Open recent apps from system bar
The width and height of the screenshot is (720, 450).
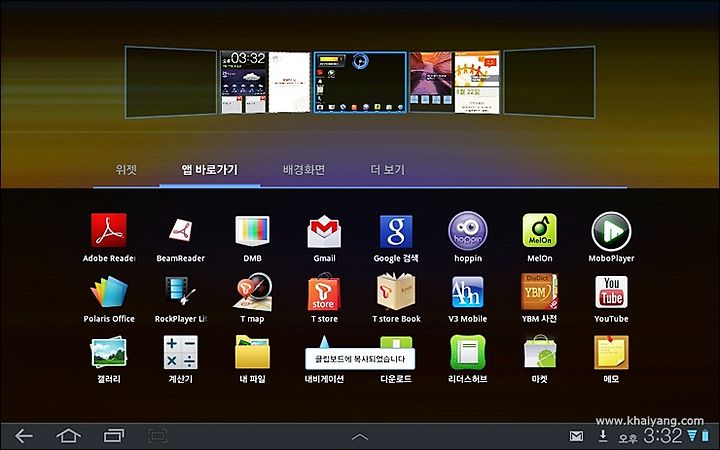click(114, 435)
